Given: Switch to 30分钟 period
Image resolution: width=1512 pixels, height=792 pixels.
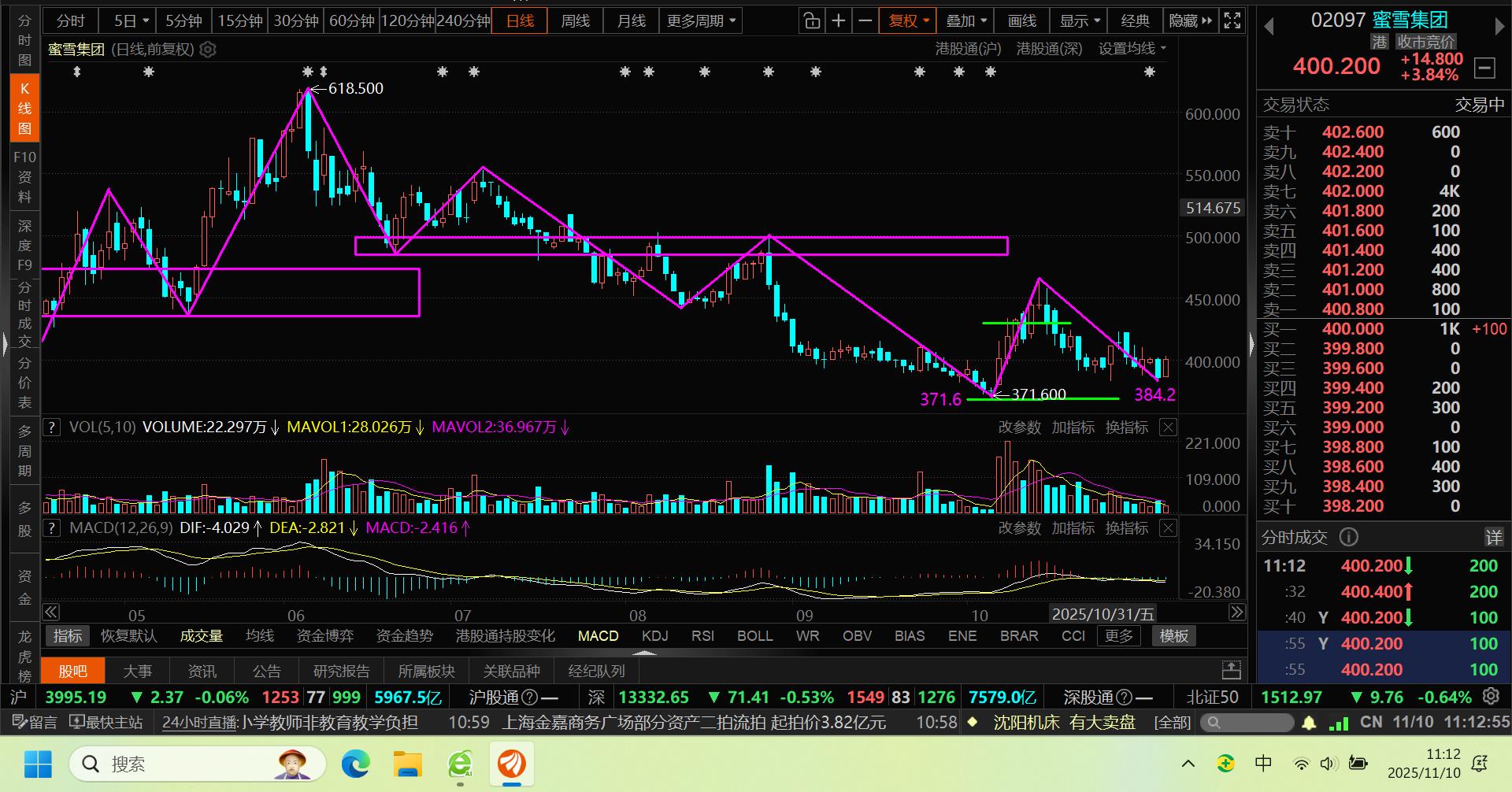Looking at the screenshot, I should point(296,21).
